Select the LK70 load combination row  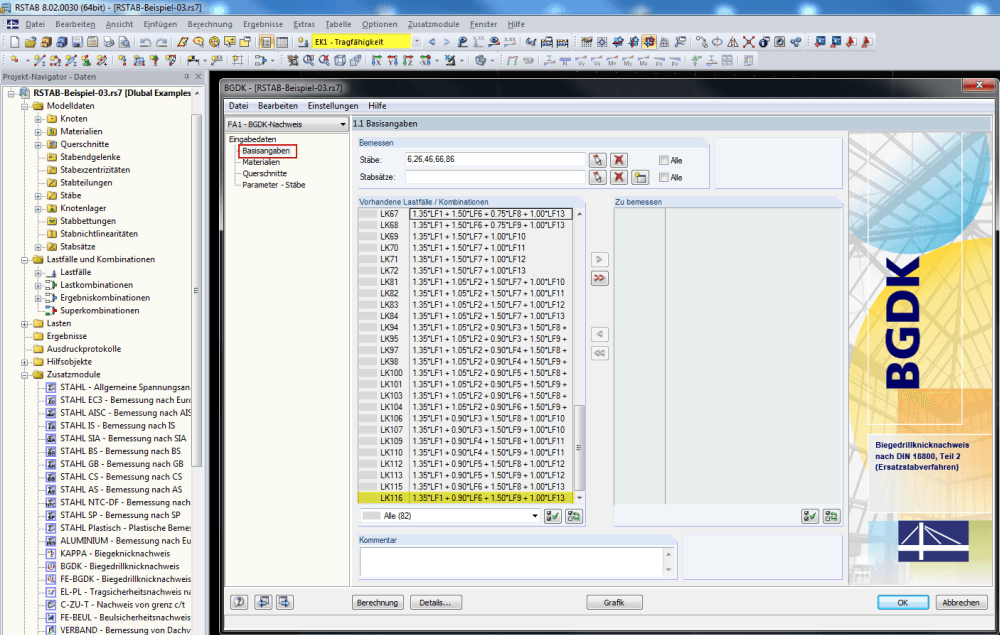(466, 248)
